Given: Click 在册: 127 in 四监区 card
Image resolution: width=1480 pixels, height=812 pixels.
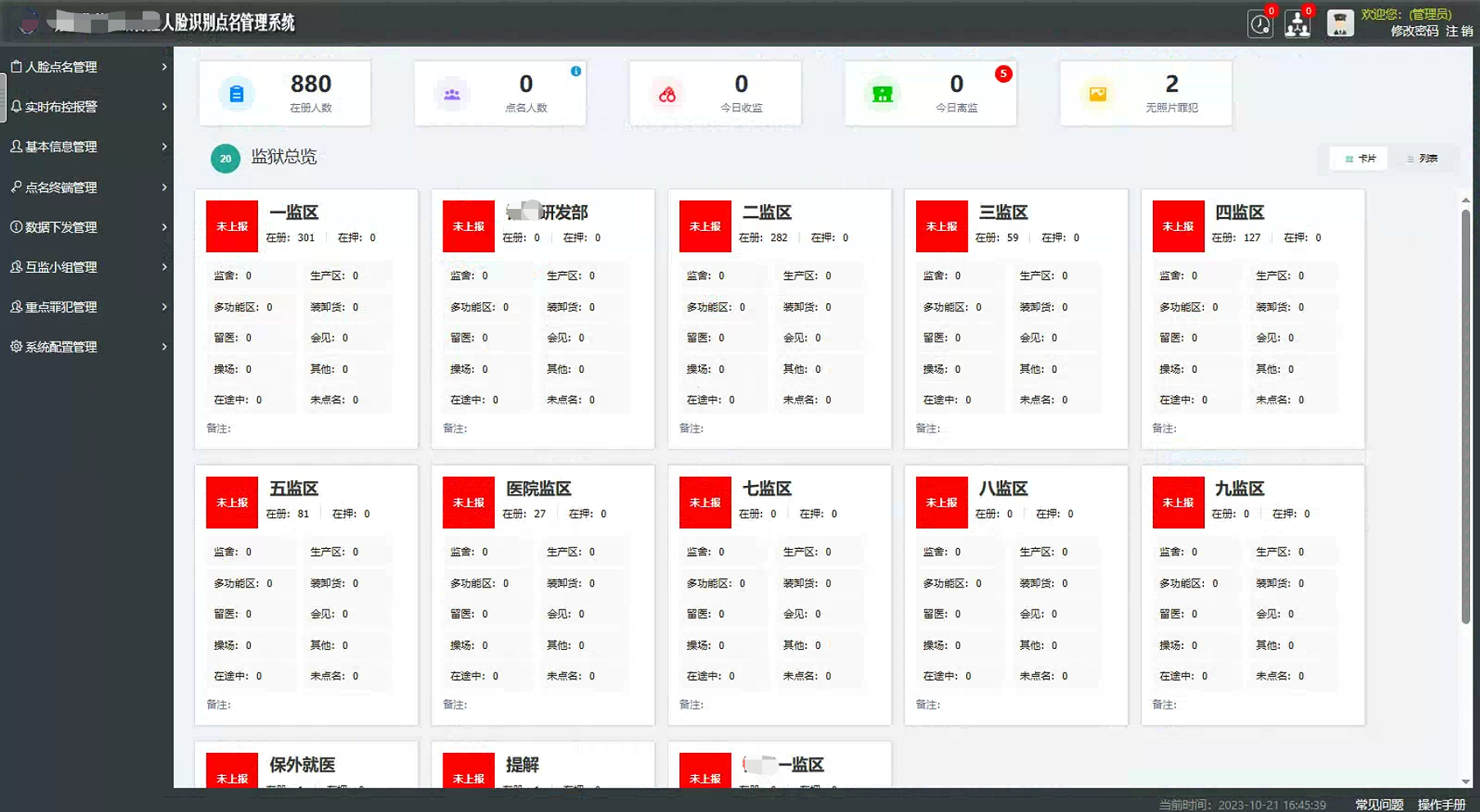Looking at the screenshot, I should point(1236,238).
